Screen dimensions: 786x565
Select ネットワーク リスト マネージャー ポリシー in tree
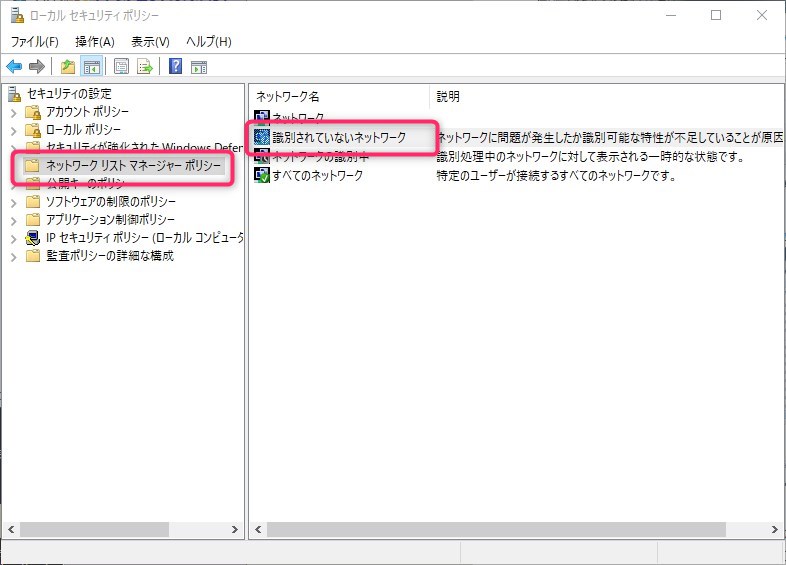pyautogui.click(x=133, y=165)
